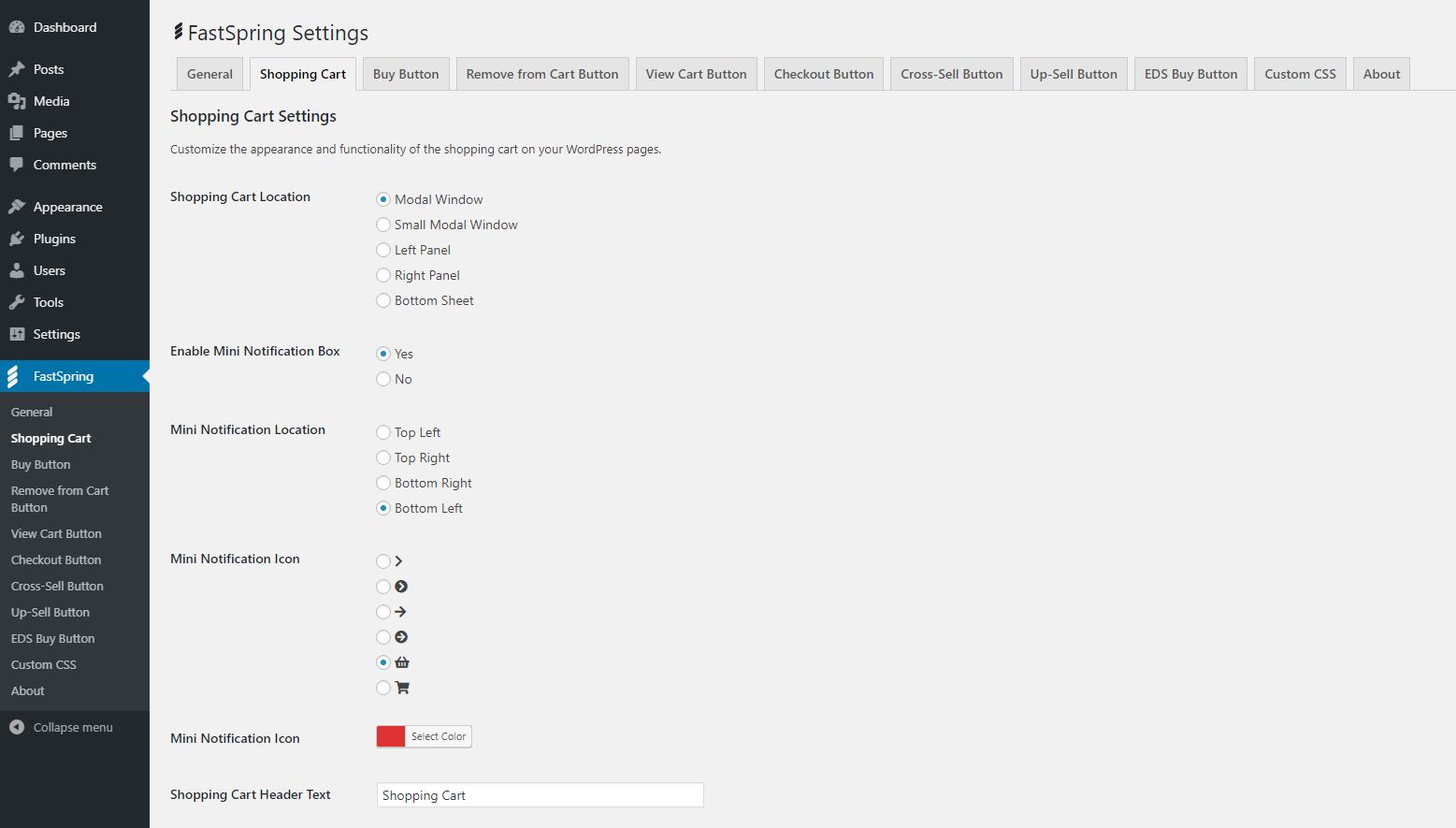Open the Checkout Button tab
Viewport: 1456px width, 828px height.
[824, 74]
